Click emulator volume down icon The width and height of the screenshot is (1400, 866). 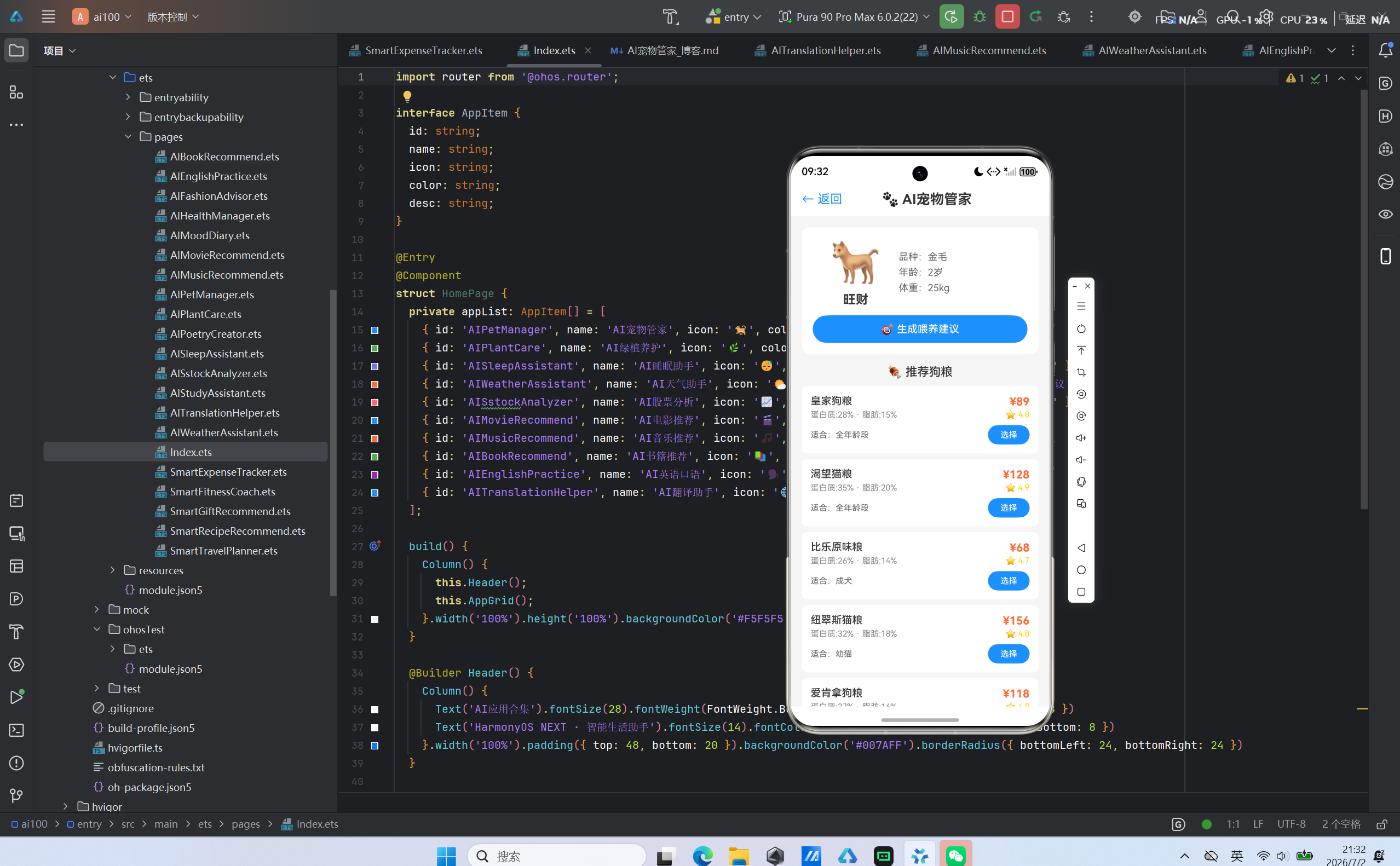pyautogui.click(x=1081, y=460)
